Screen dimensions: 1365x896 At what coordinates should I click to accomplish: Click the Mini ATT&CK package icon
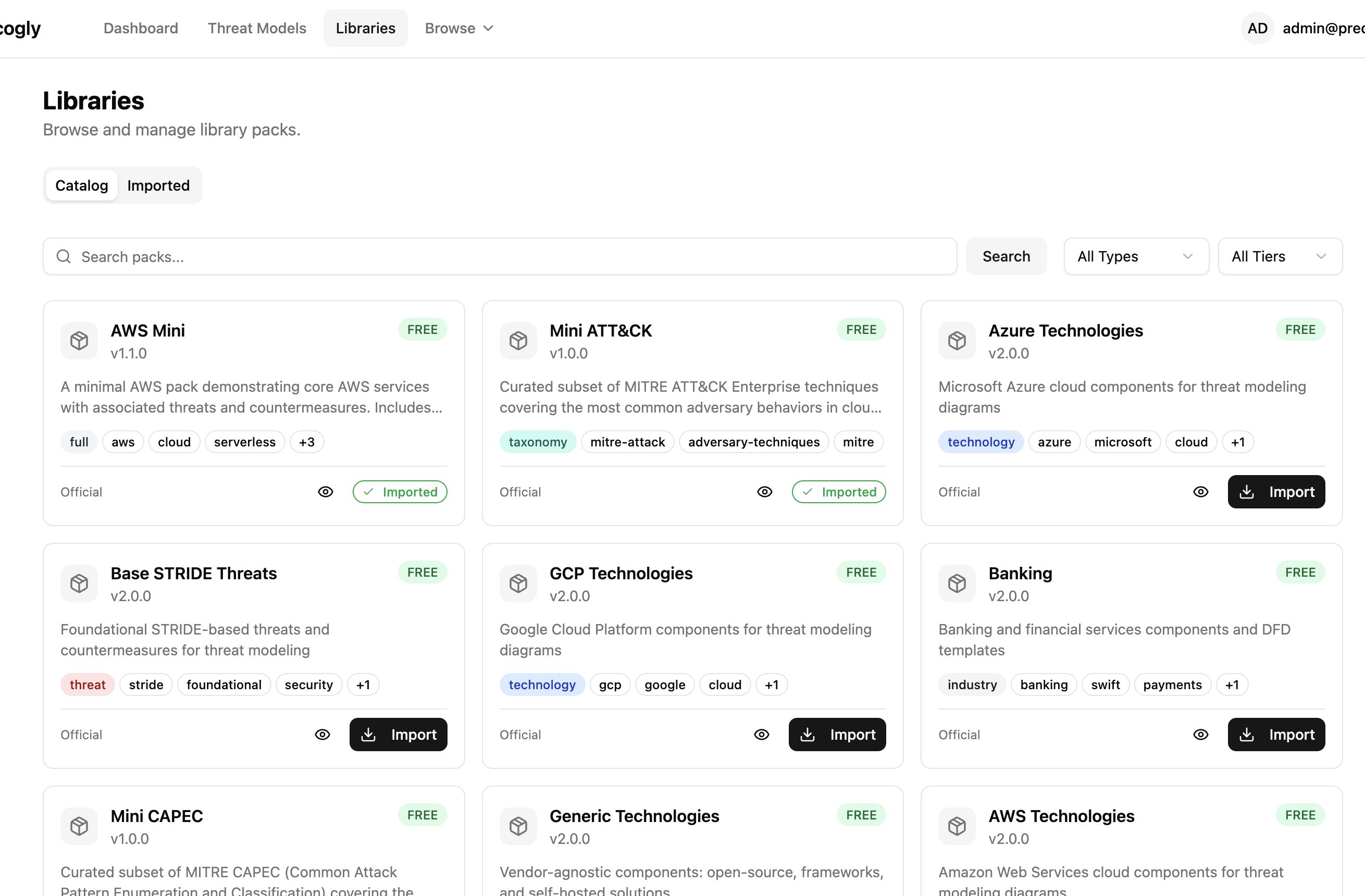coord(518,341)
